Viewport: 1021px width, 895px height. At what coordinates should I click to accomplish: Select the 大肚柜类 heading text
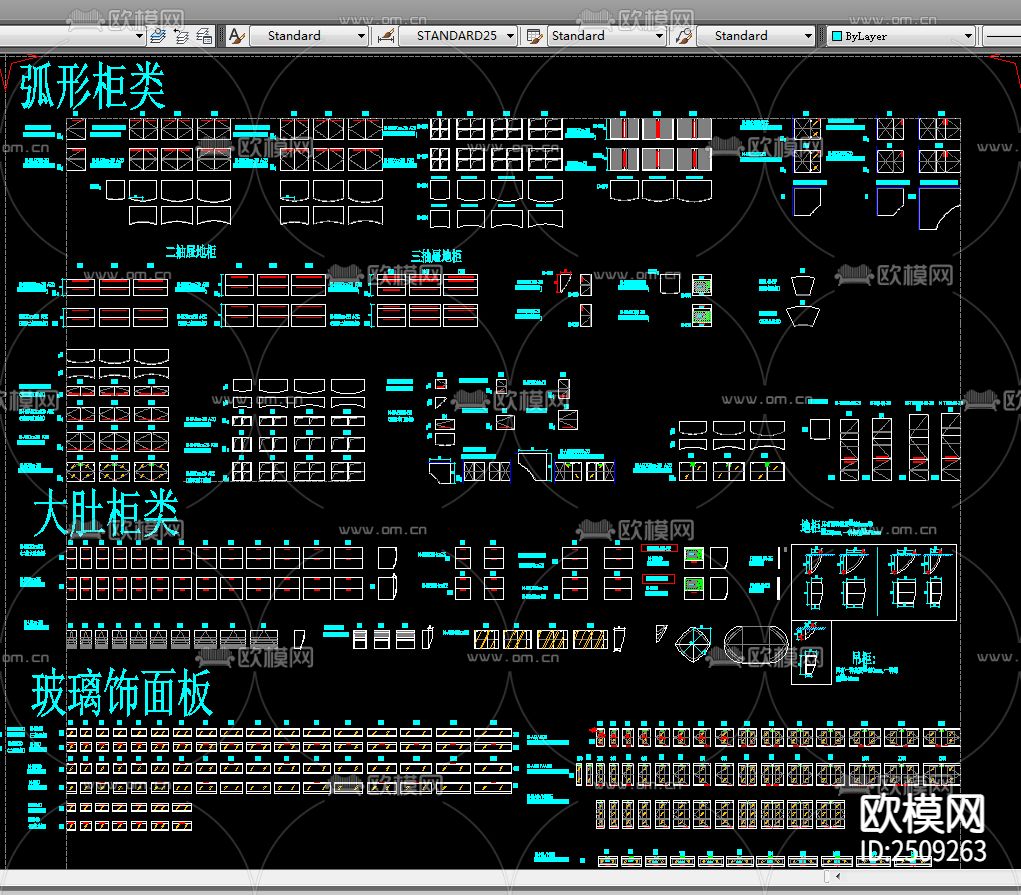pyautogui.click(x=106, y=513)
